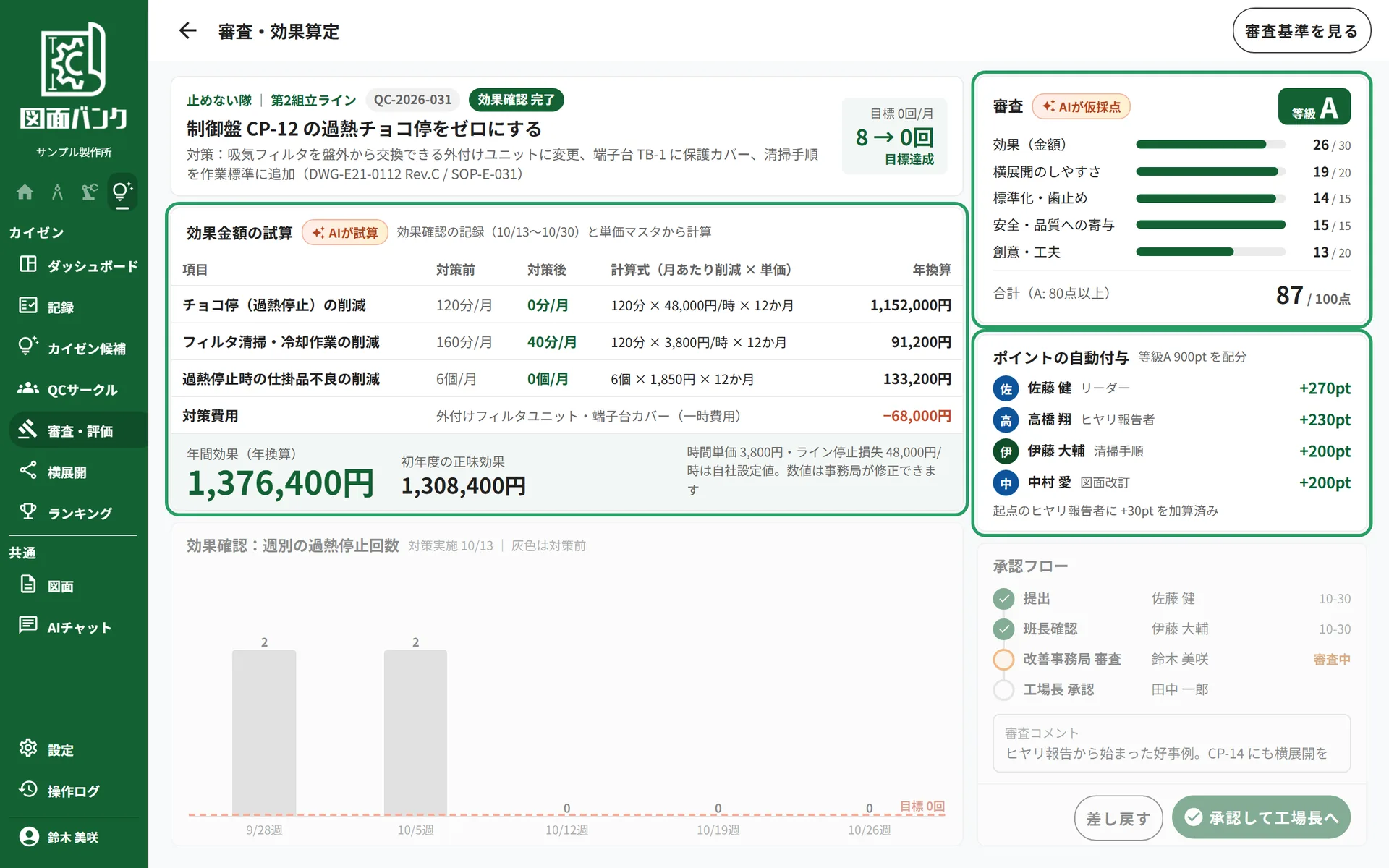Click 伊藤 大輔 avatar badge
The width and height of the screenshot is (1389, 868).
(1006, 451)
